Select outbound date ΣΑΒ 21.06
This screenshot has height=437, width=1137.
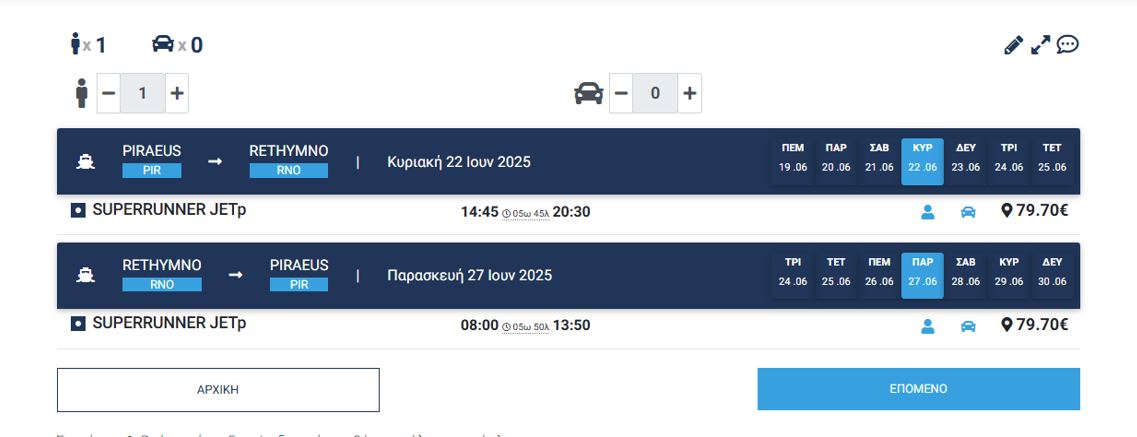point(879,158)
